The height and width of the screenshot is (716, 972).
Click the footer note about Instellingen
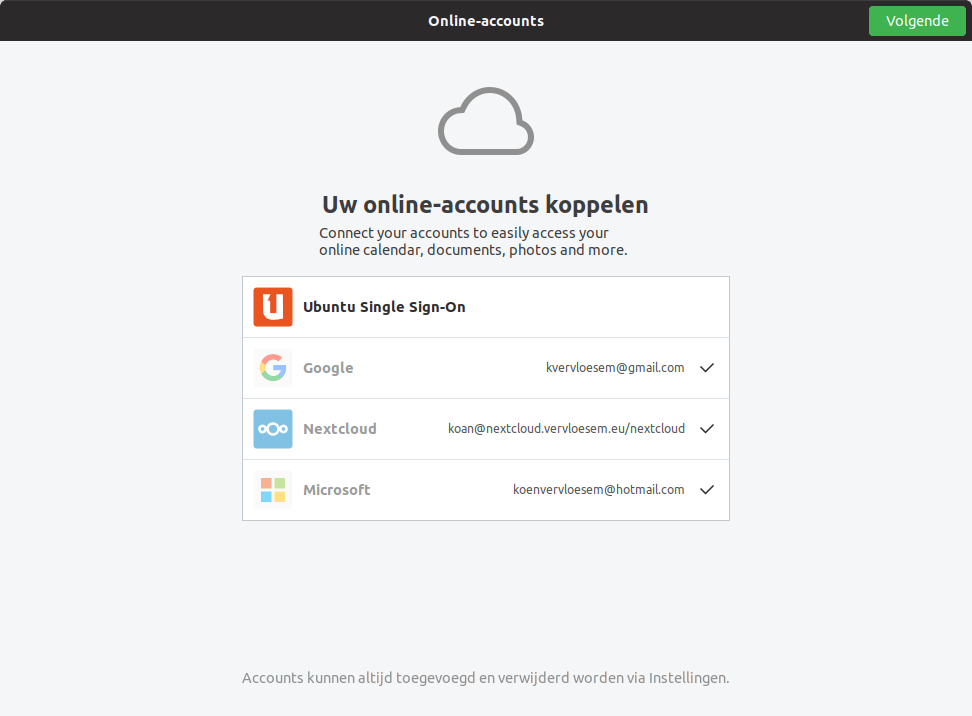pyautogui.click(x=486, y=678)
